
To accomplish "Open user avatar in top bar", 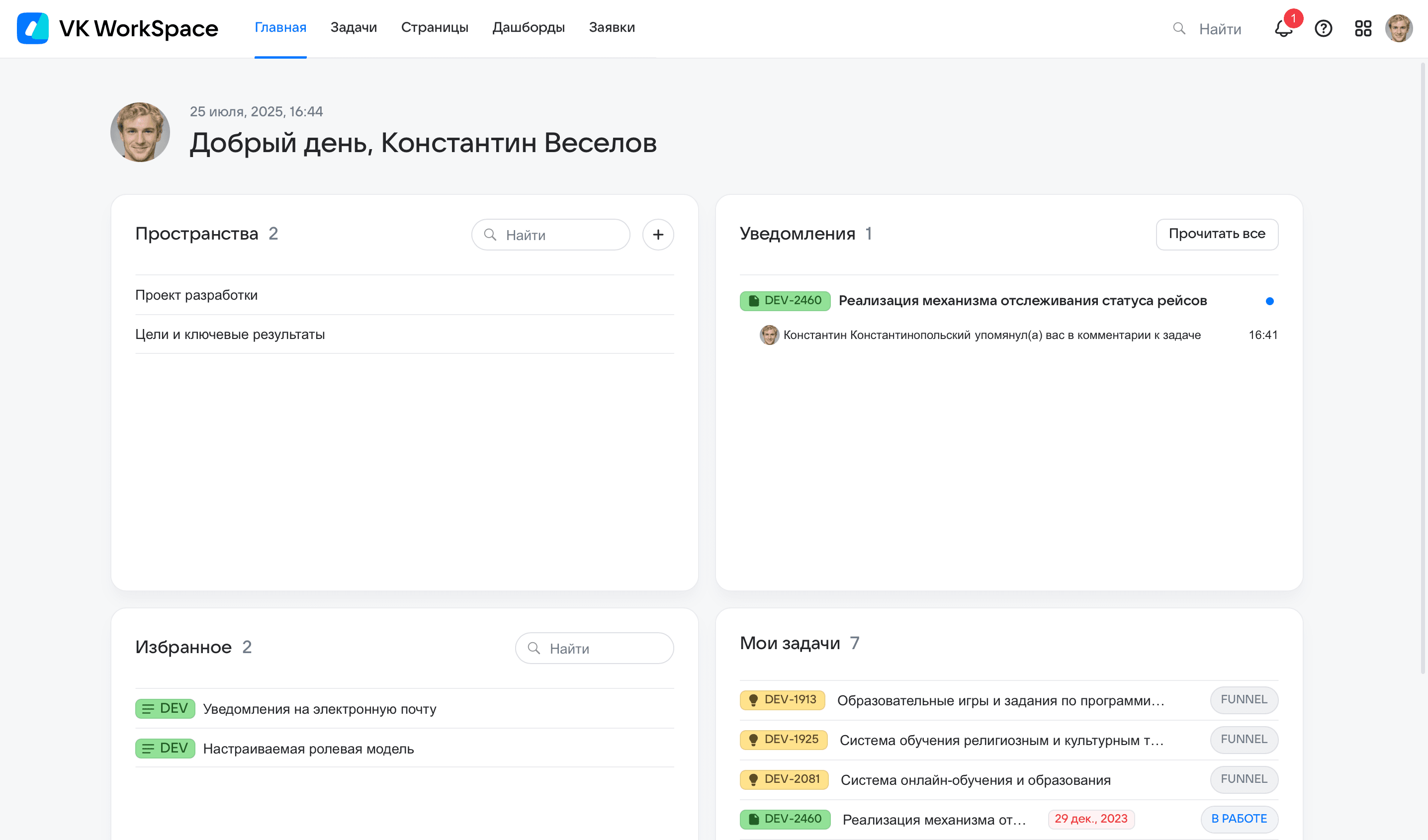I will coord(1399,28).
